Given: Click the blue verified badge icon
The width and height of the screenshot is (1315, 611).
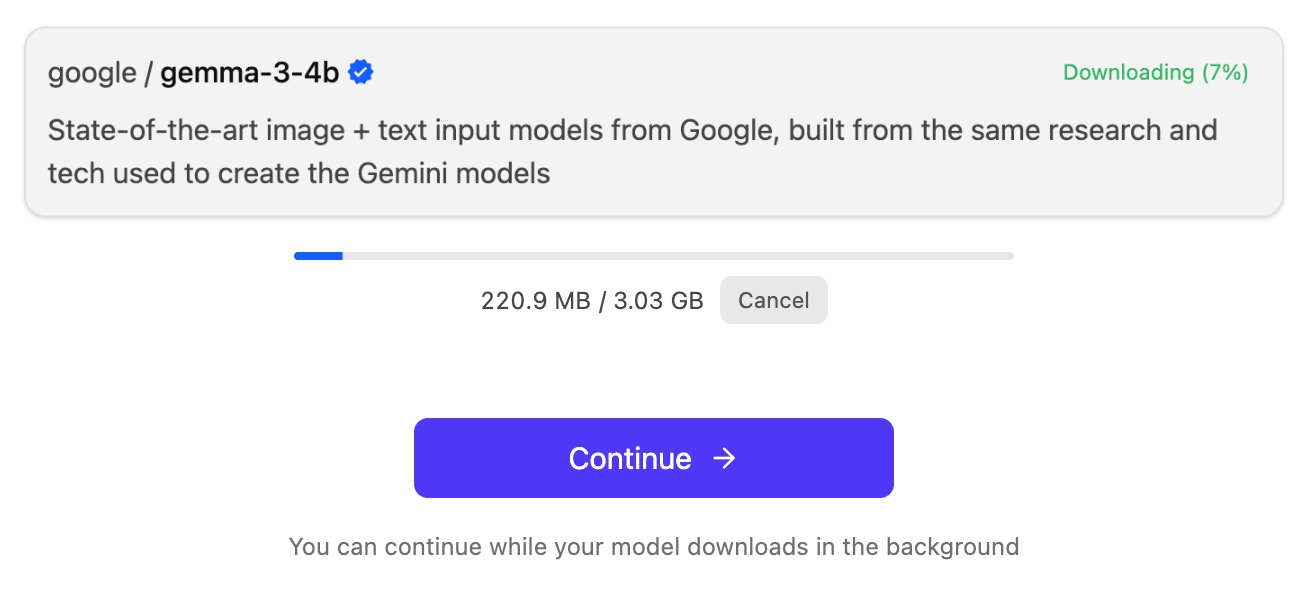Looking at the screenshot, I should (361, 72).
